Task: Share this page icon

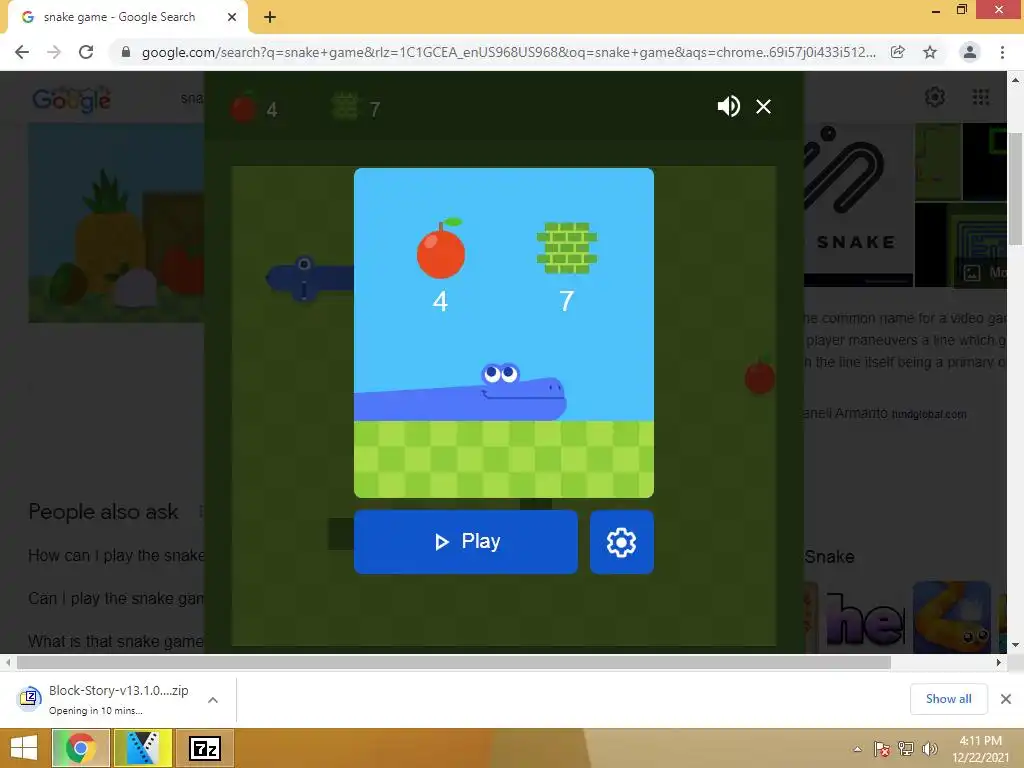Action: [x=898, y=52]
